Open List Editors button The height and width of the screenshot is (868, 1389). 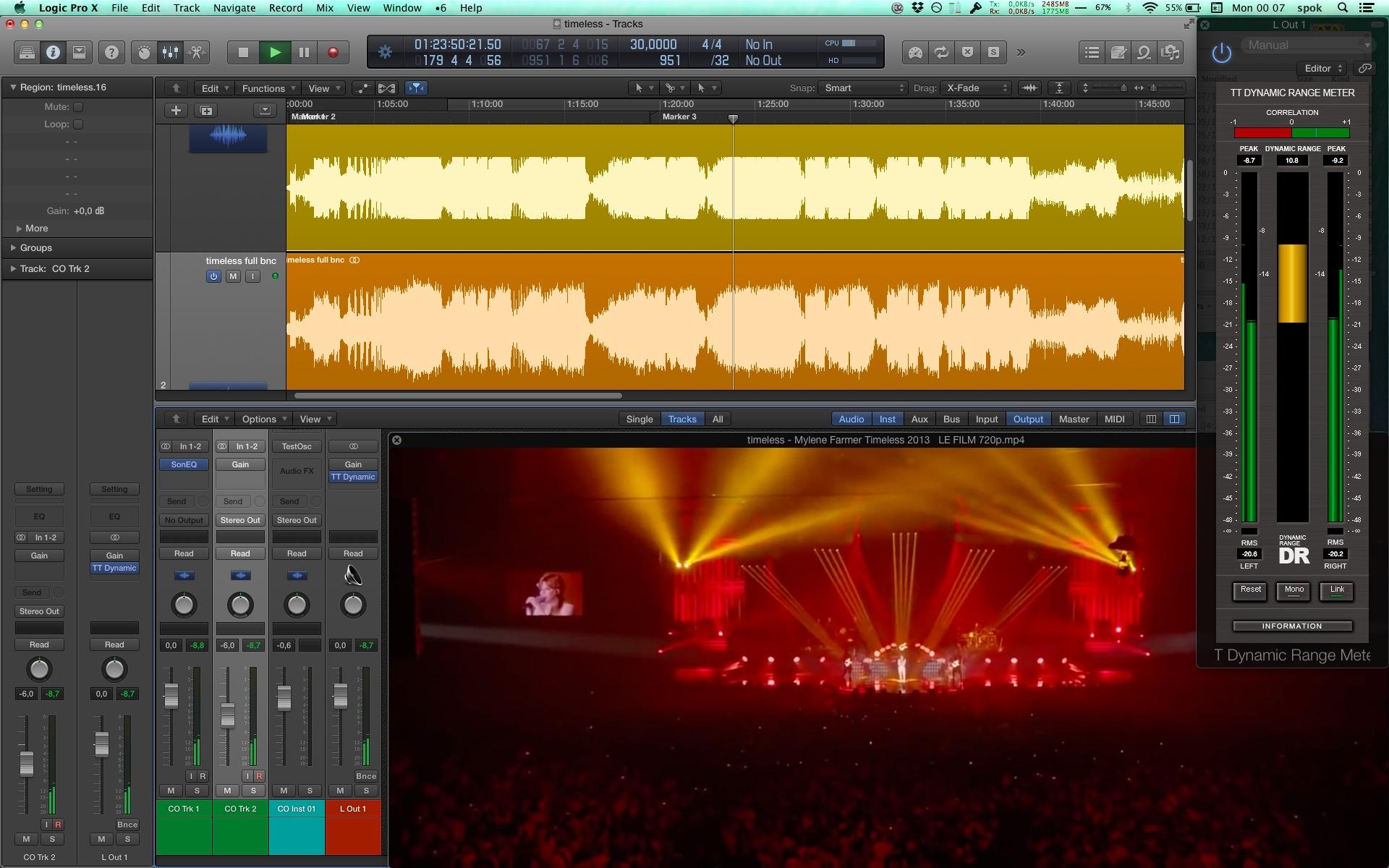(1092, 52)
